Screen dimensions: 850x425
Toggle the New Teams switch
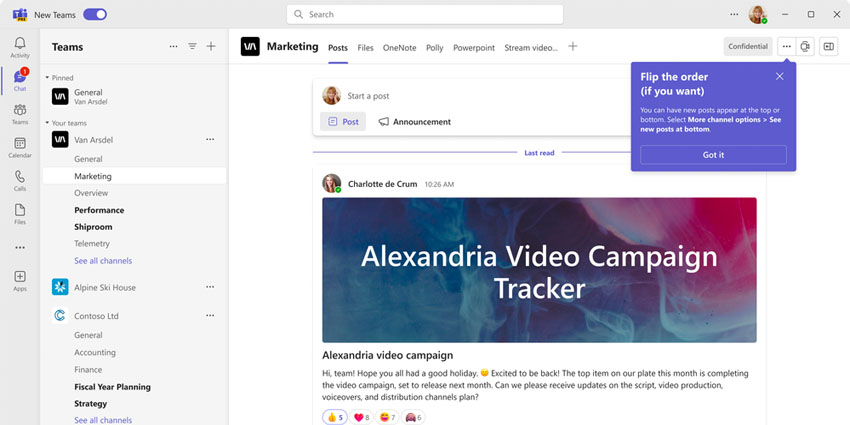click(95, 15)
